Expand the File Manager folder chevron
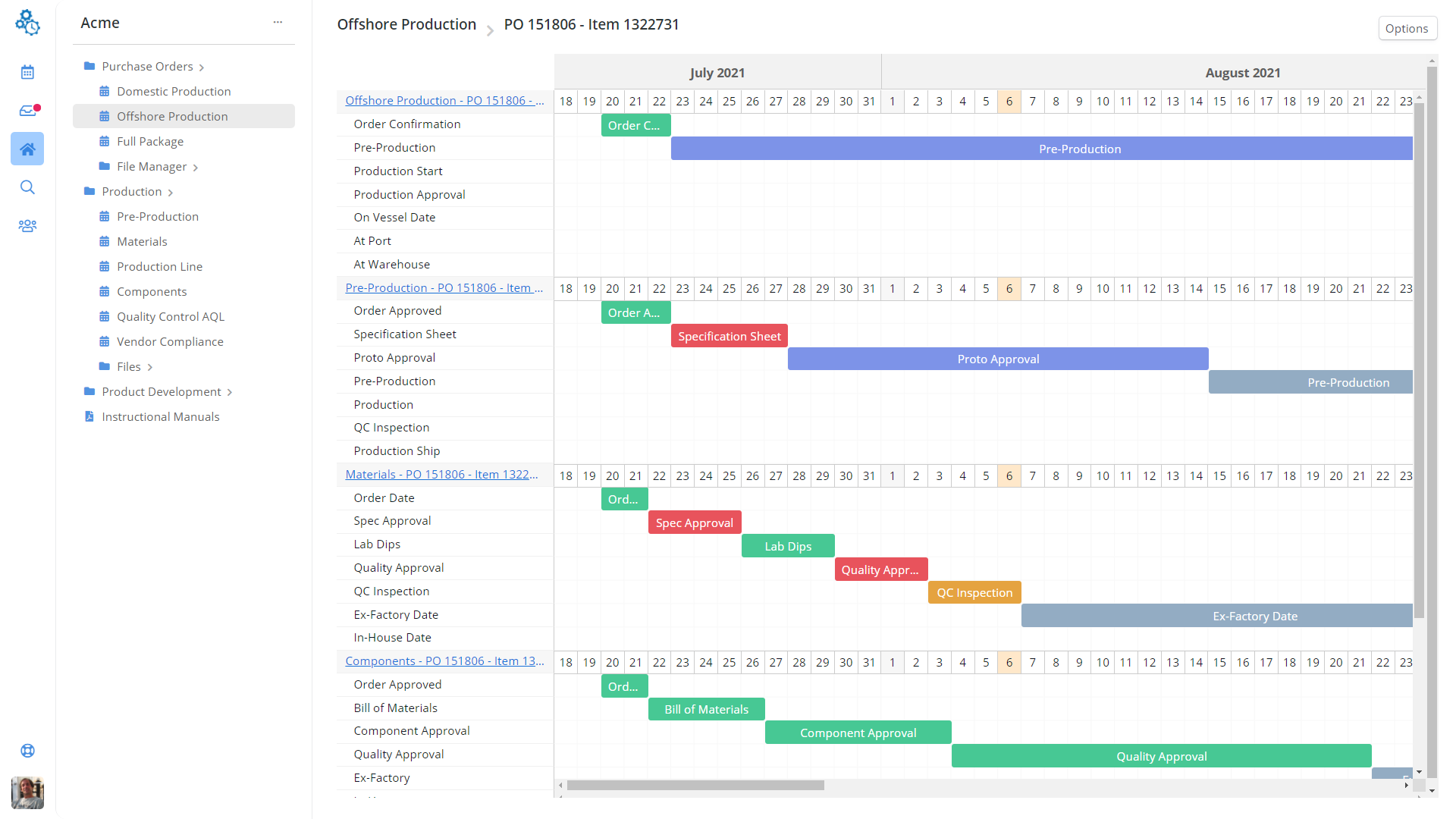 [x=196, y=168]
